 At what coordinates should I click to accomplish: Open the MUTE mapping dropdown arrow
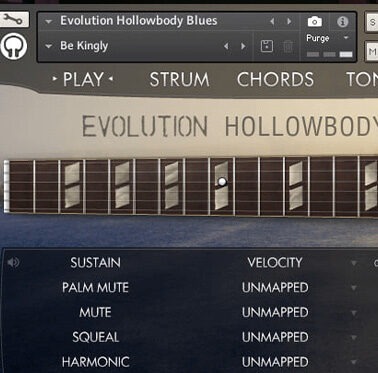[354, 313]
